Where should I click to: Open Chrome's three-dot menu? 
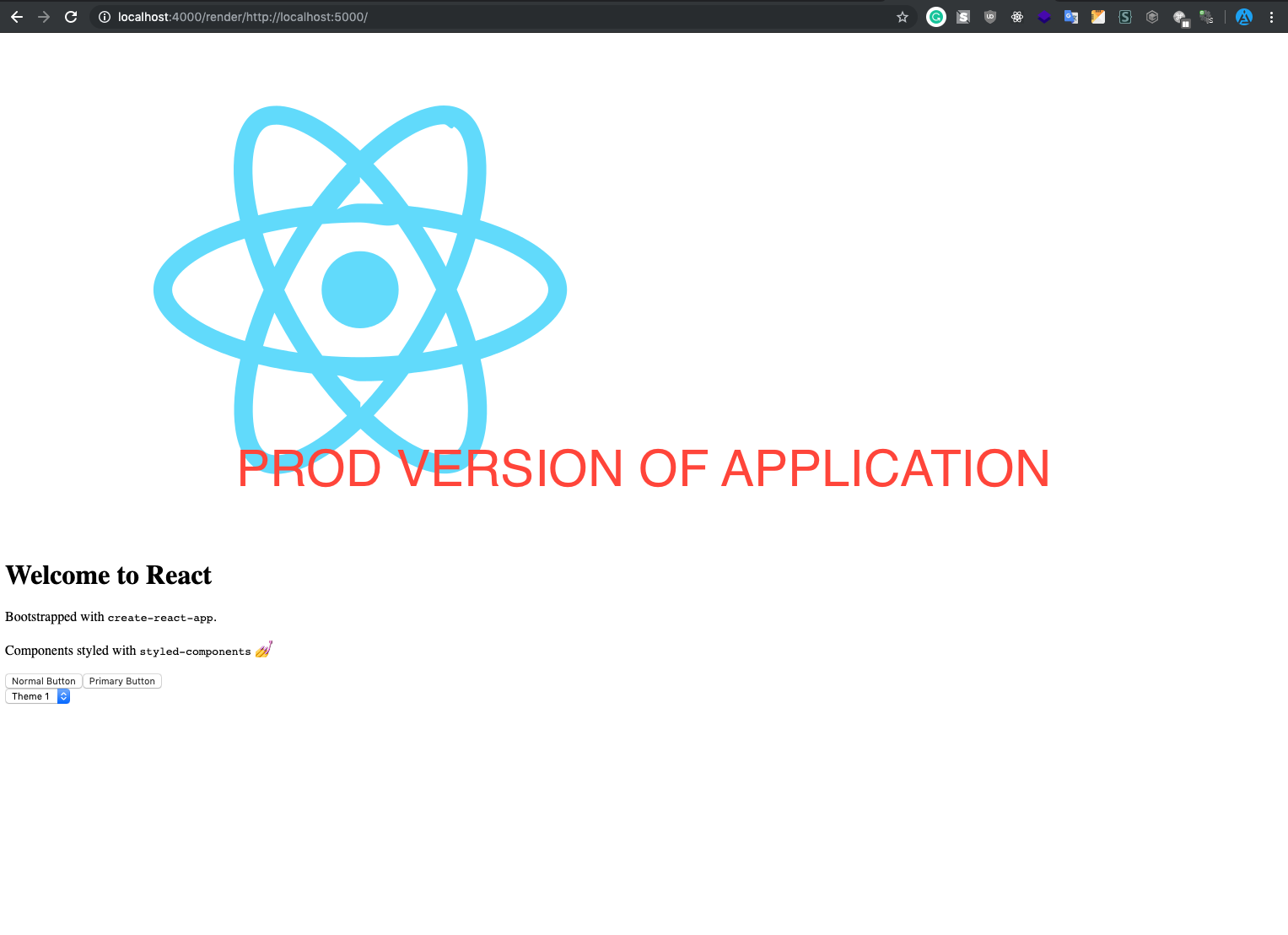pyautogui.click(x=1272, y=16)
